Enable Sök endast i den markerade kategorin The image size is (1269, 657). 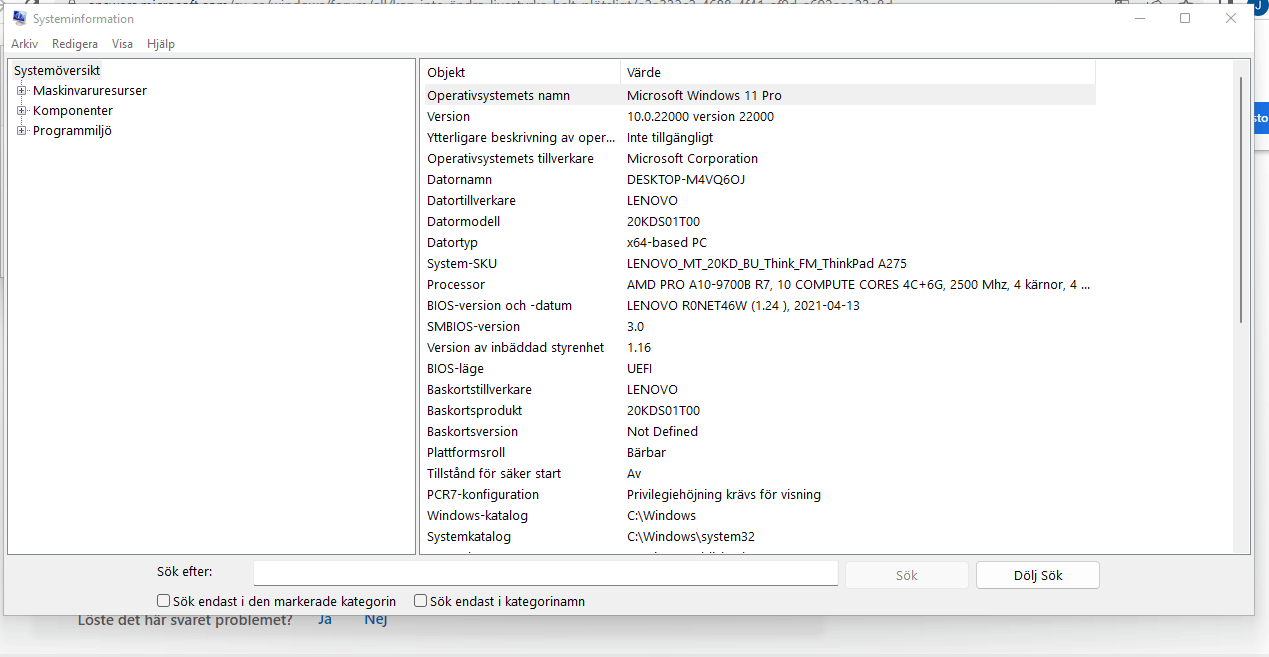tap(163, 601)
